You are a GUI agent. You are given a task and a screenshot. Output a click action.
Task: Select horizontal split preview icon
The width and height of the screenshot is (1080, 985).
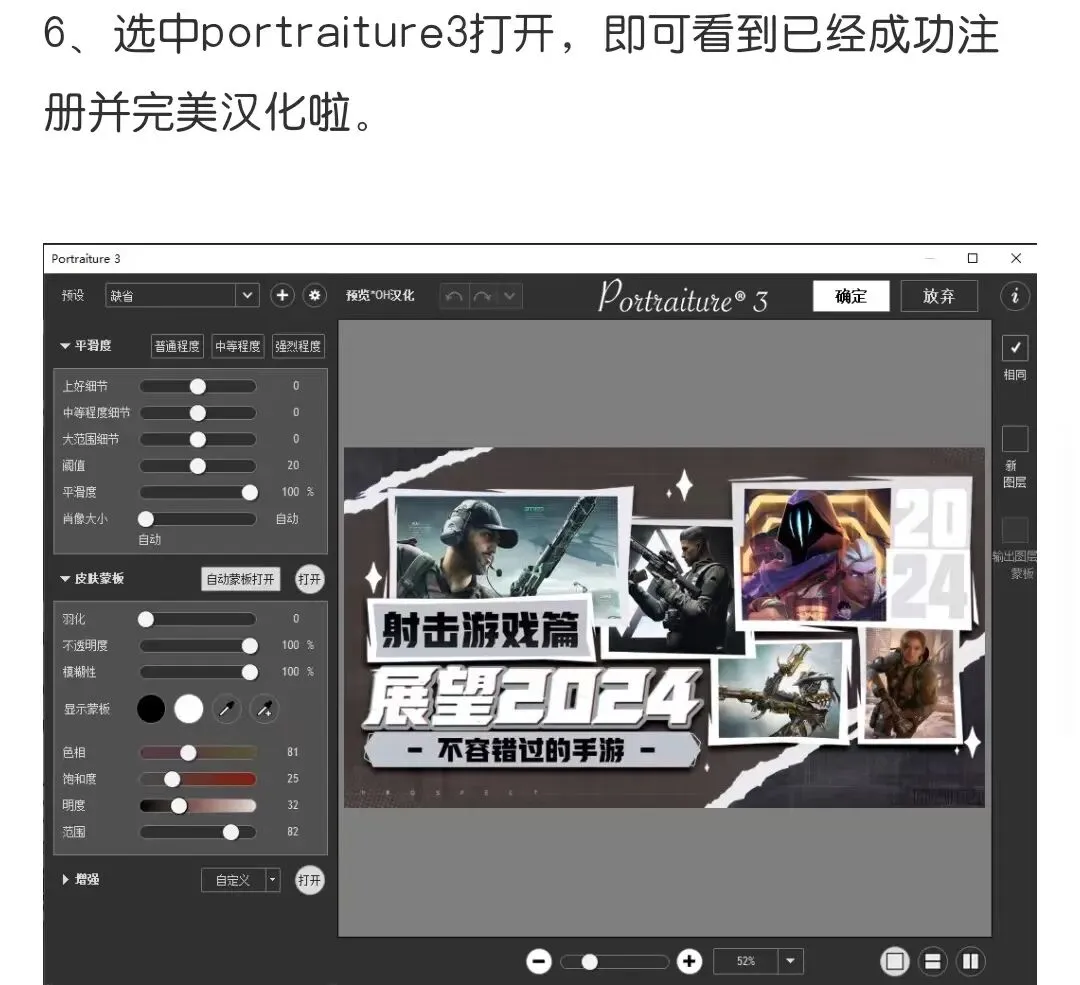tap(933, 962)
